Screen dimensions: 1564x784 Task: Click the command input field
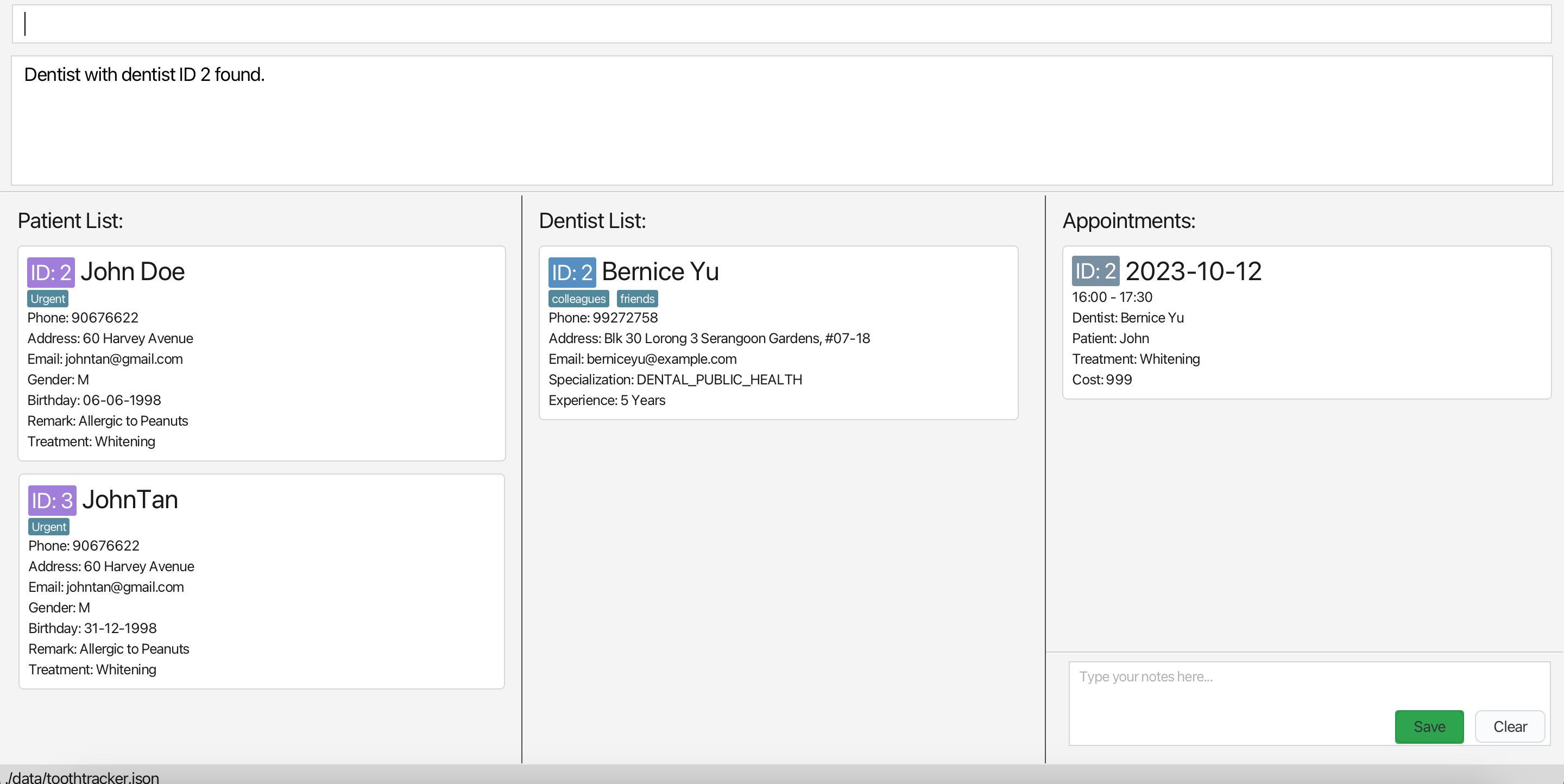pyautogui.click(x=781, y=24)
